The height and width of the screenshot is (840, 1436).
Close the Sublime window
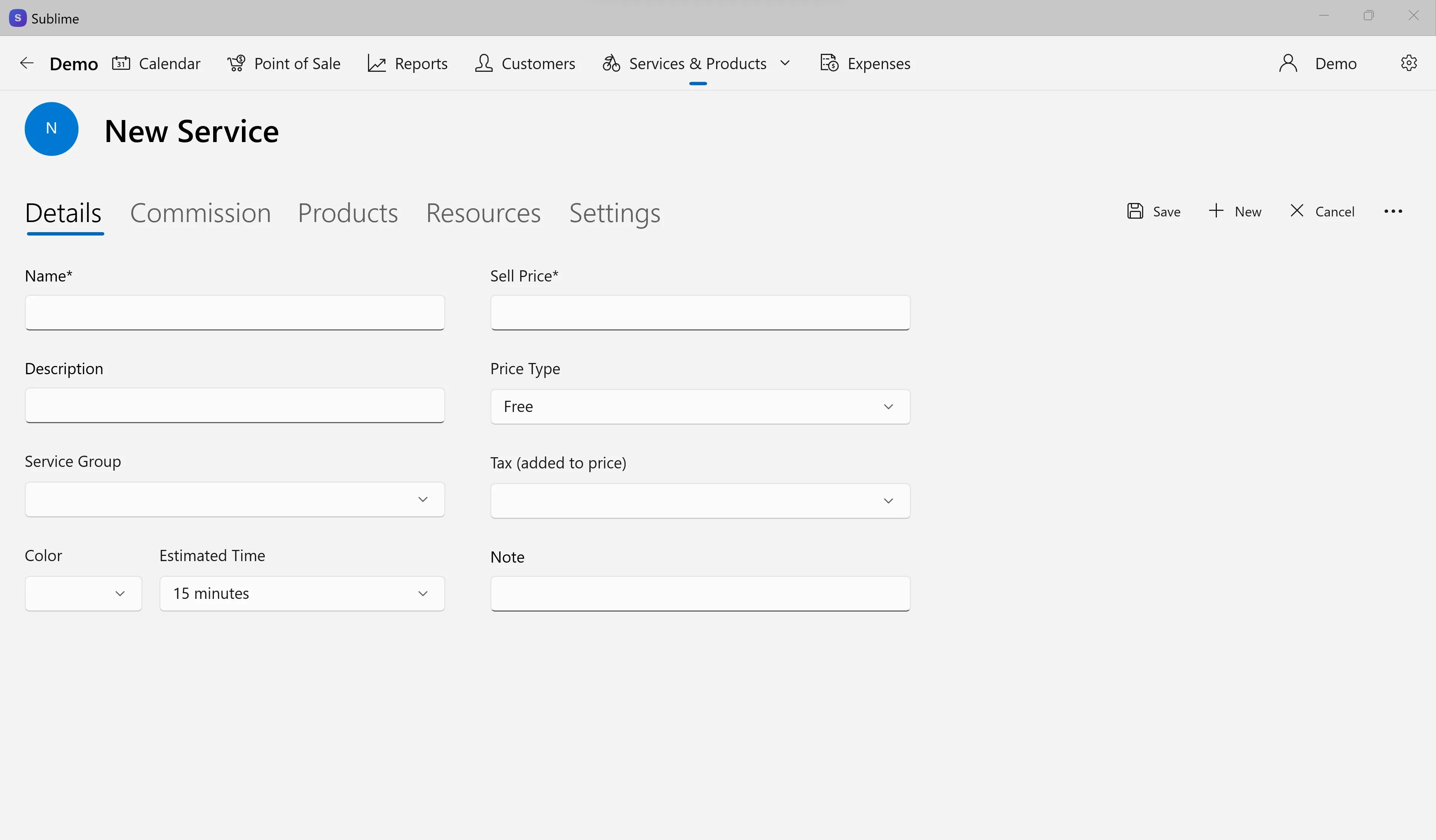pos(1413,16)
